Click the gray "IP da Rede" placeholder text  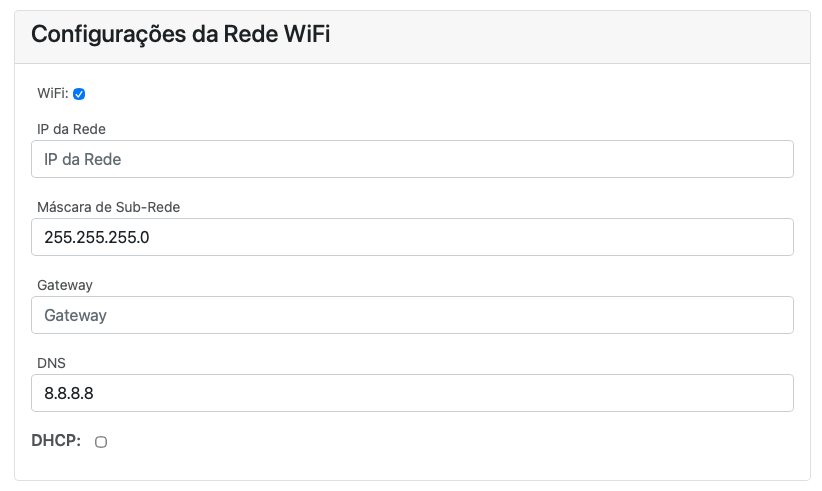tap(83, 159)
